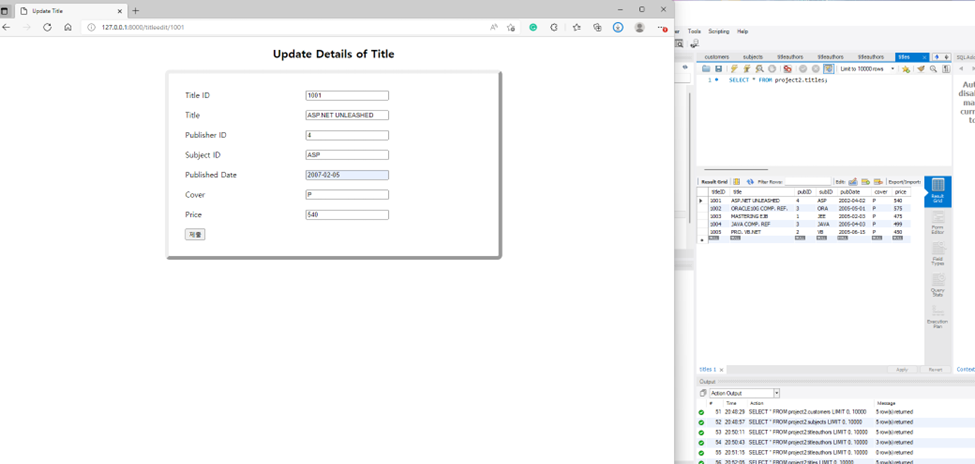Submit button below Price field
This screenshot has height=464, width=975.
(x=195, y=234)
